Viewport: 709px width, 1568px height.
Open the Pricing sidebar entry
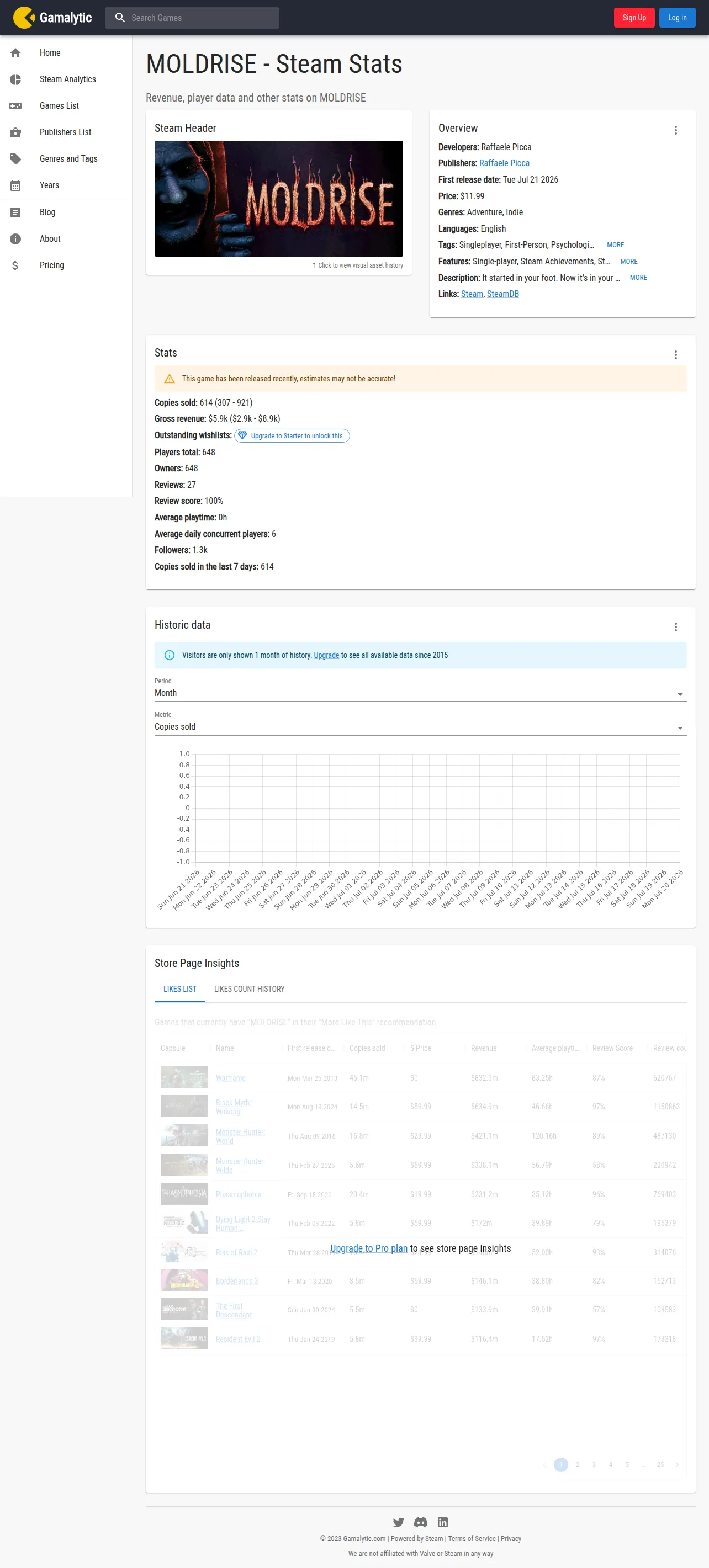coord(66,265)
